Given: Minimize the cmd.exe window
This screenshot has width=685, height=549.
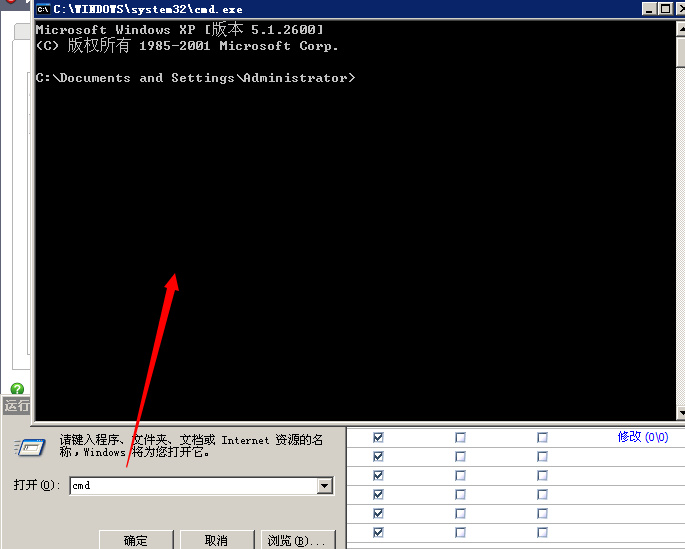Looking at the screenshot, I should (649, 9).
